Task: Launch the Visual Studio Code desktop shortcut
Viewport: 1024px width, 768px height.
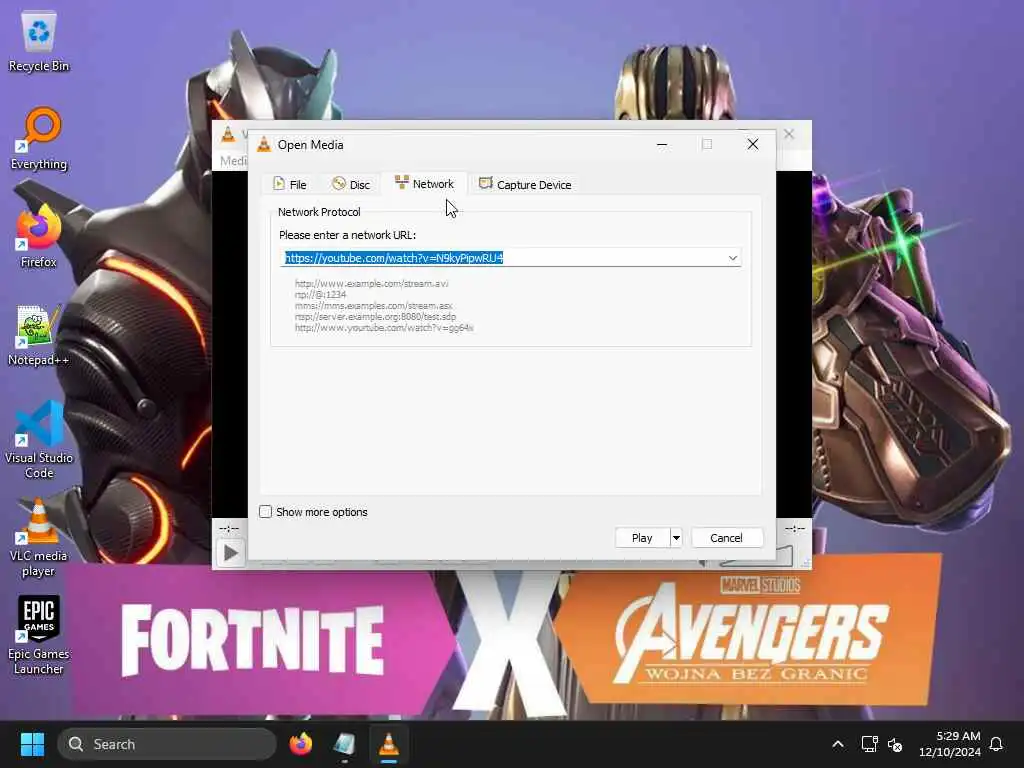Action: coord(39,440)
